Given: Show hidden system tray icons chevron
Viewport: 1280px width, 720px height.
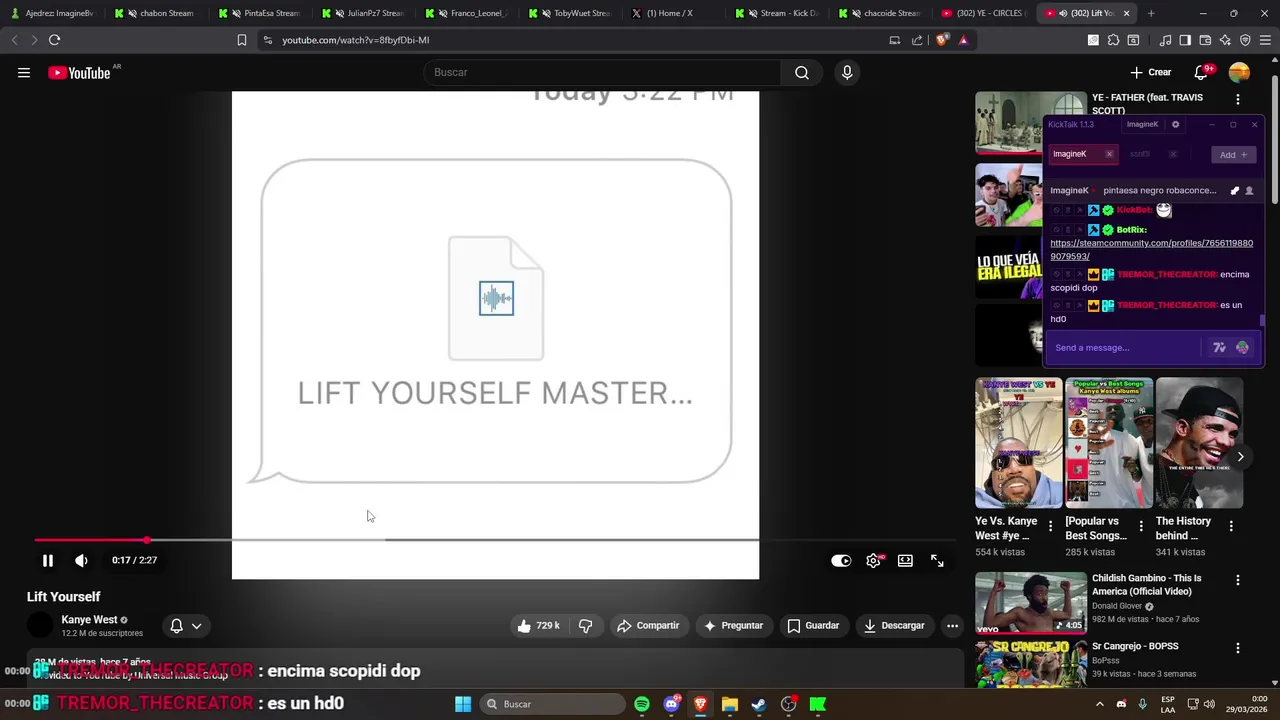Looking at the screenshot, I should tap(1100, 704).
